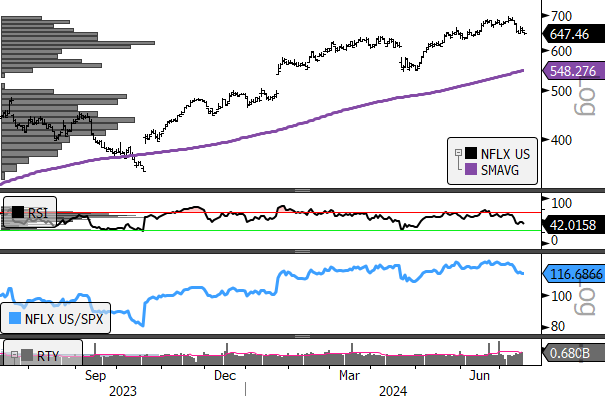Viewport: 605px width, 396px height.
Task: Click the 600 price axis label
Action: pyautogui.click(x=561, y=51)
